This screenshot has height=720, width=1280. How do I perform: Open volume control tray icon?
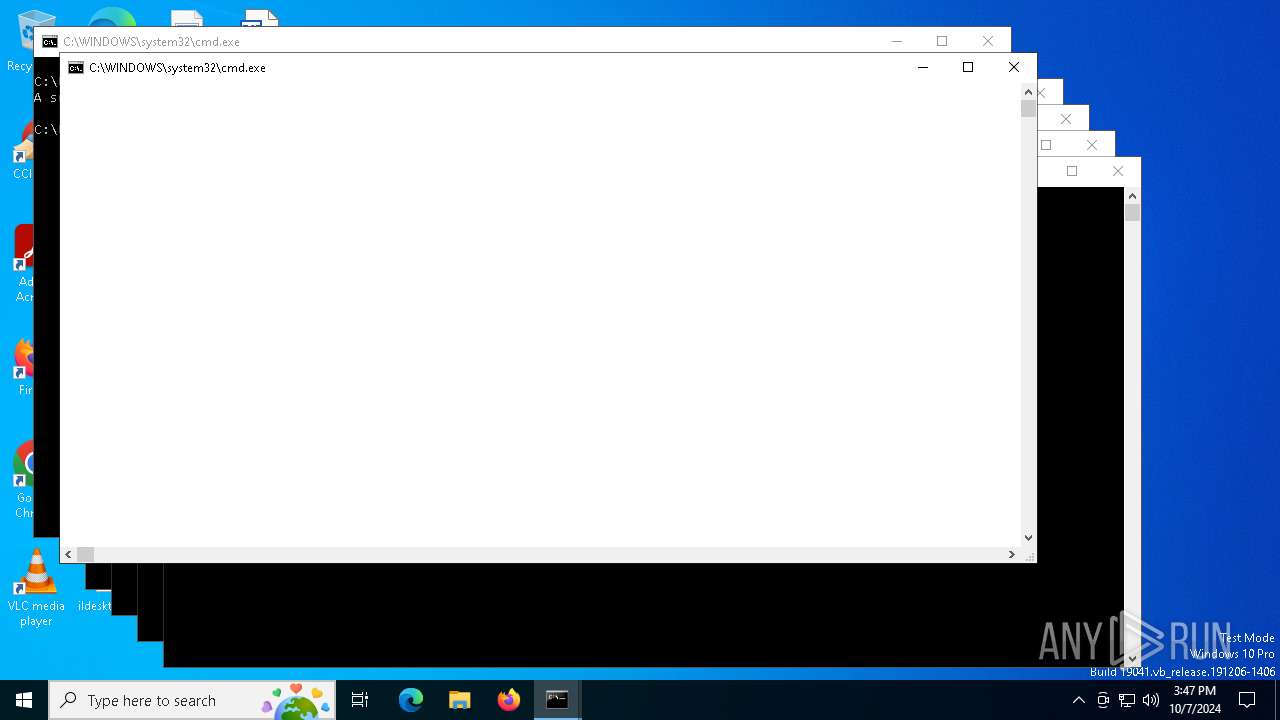(1151, 700)
